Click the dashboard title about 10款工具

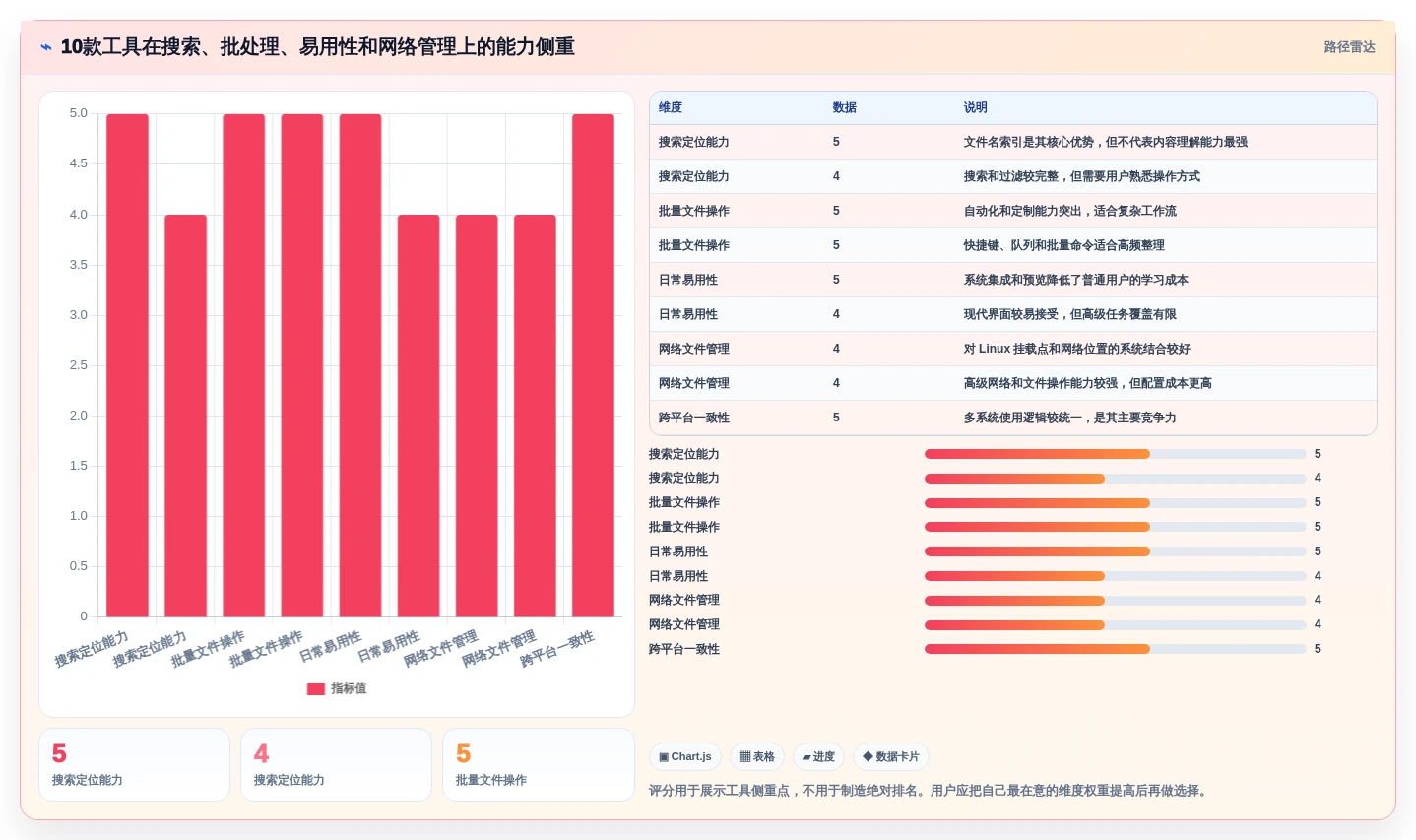pos(317,47)
